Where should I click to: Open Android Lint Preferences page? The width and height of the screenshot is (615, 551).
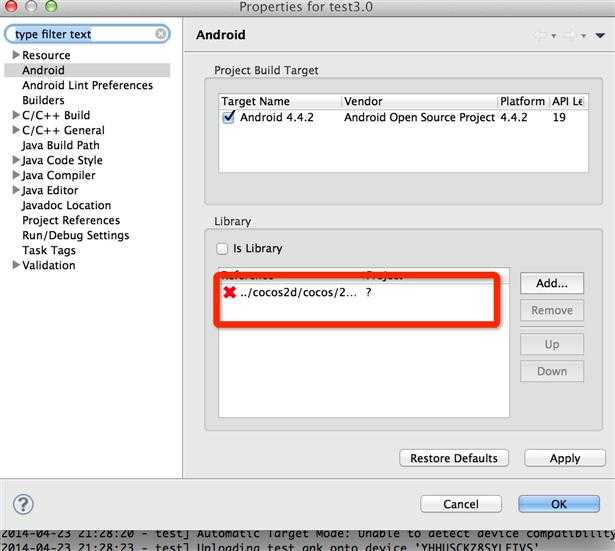[x=87, y=85]
